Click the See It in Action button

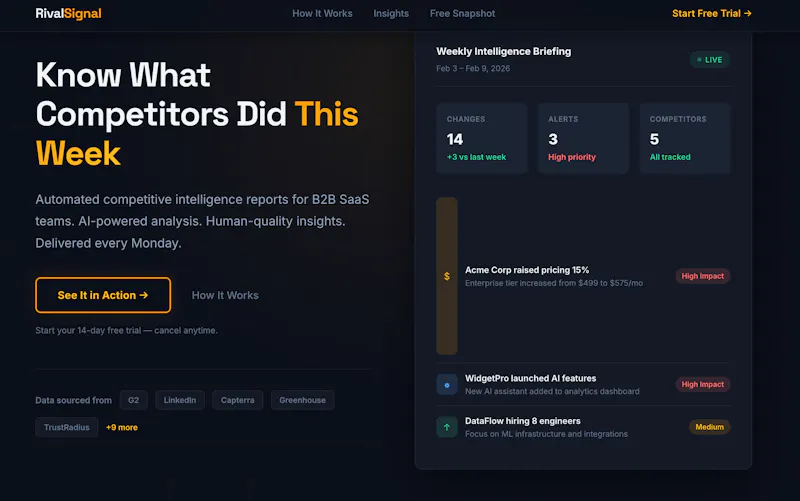pos(103,295)
